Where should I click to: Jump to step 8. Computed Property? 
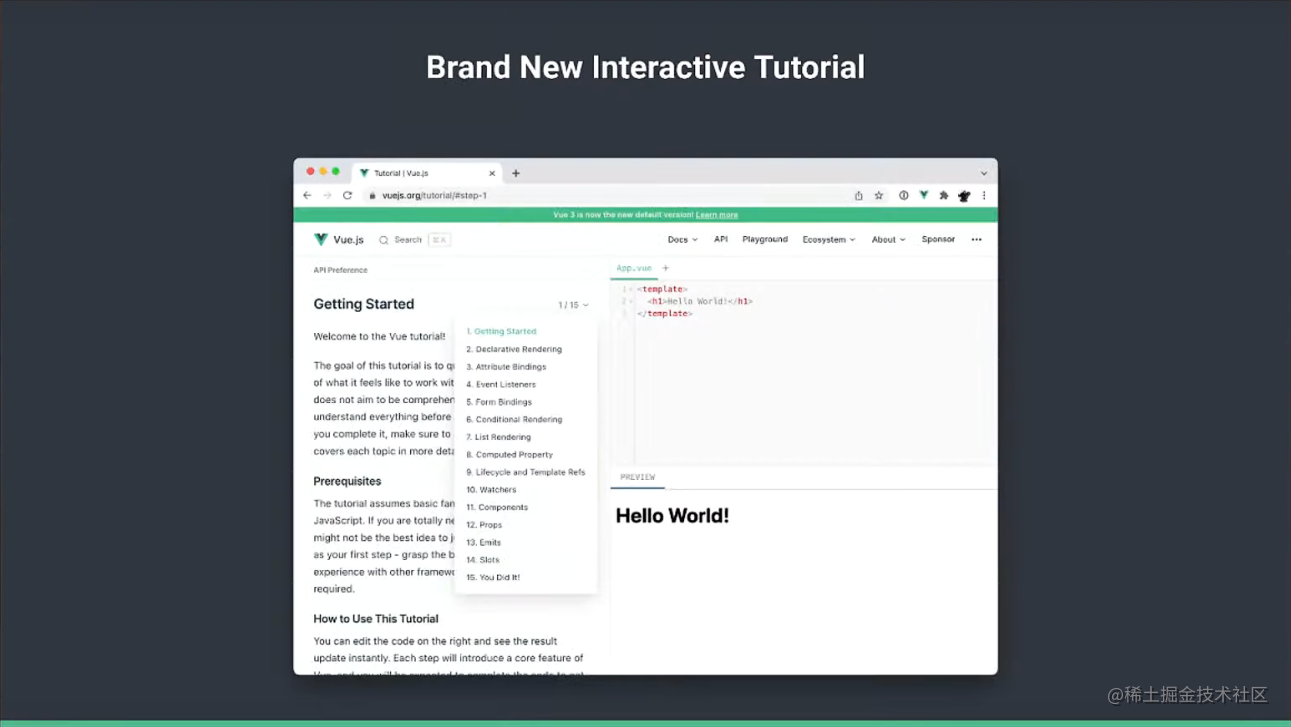tap(509, 455)
